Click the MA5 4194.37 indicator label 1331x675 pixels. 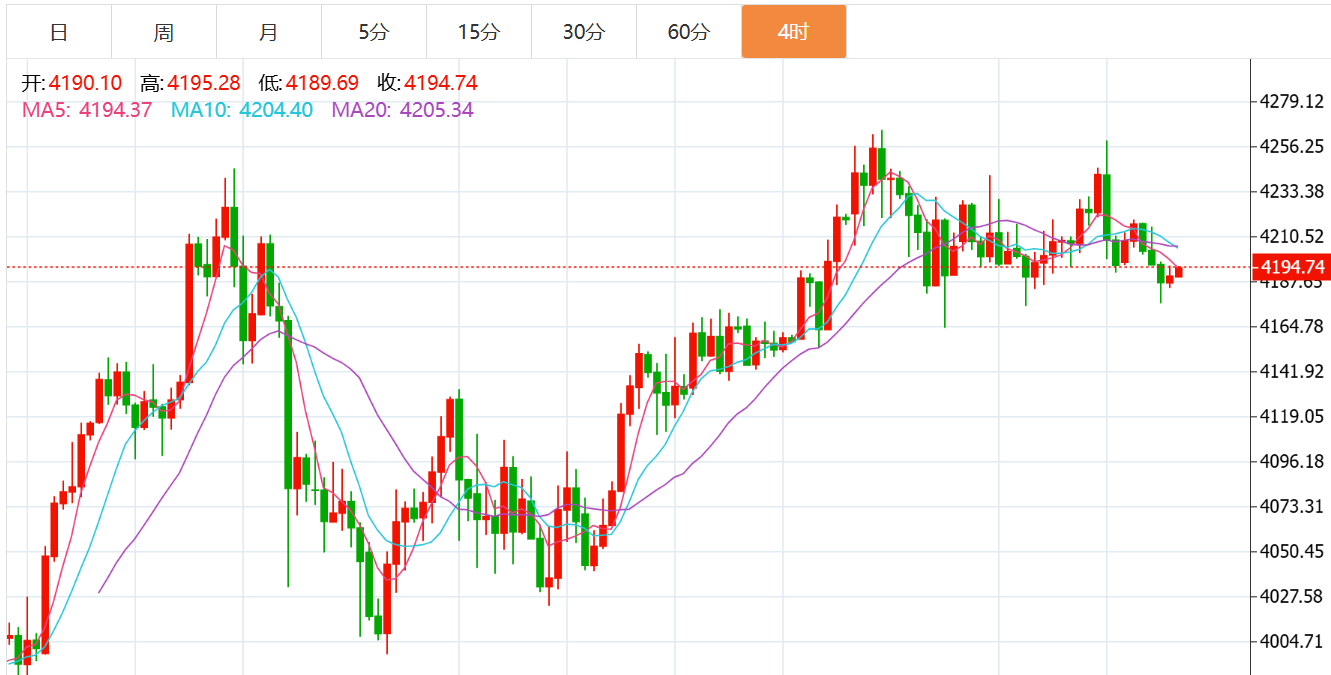pos(87,110)
